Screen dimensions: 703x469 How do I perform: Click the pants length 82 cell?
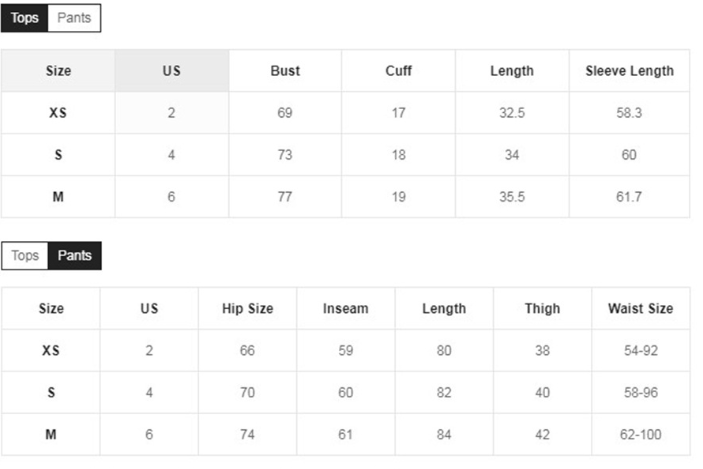[x=444, y=392]
